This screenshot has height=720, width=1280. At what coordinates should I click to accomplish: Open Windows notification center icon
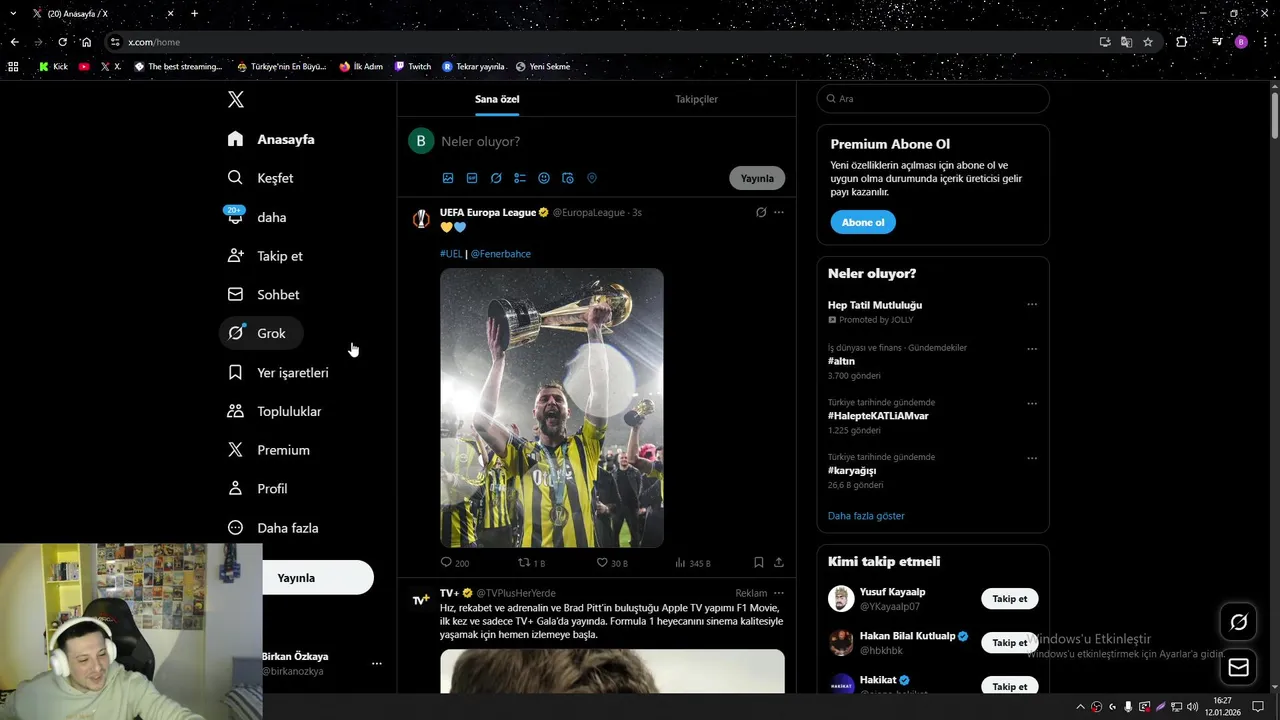(x=1258, y=706)
